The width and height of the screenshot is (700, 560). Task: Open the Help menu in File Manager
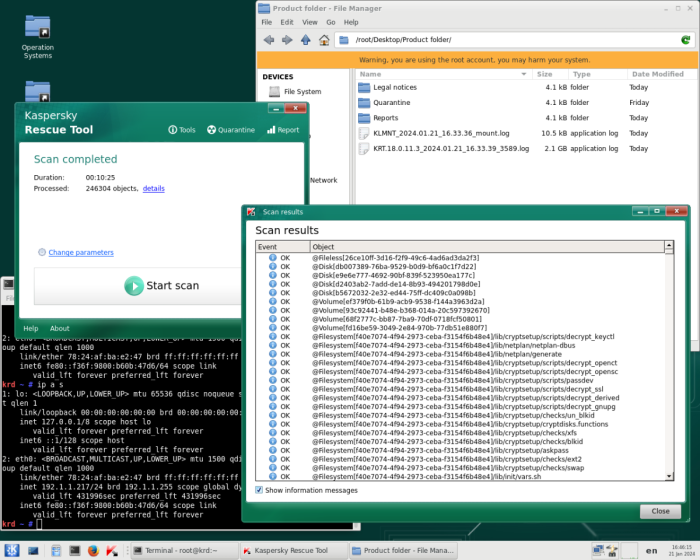[351, 22]
